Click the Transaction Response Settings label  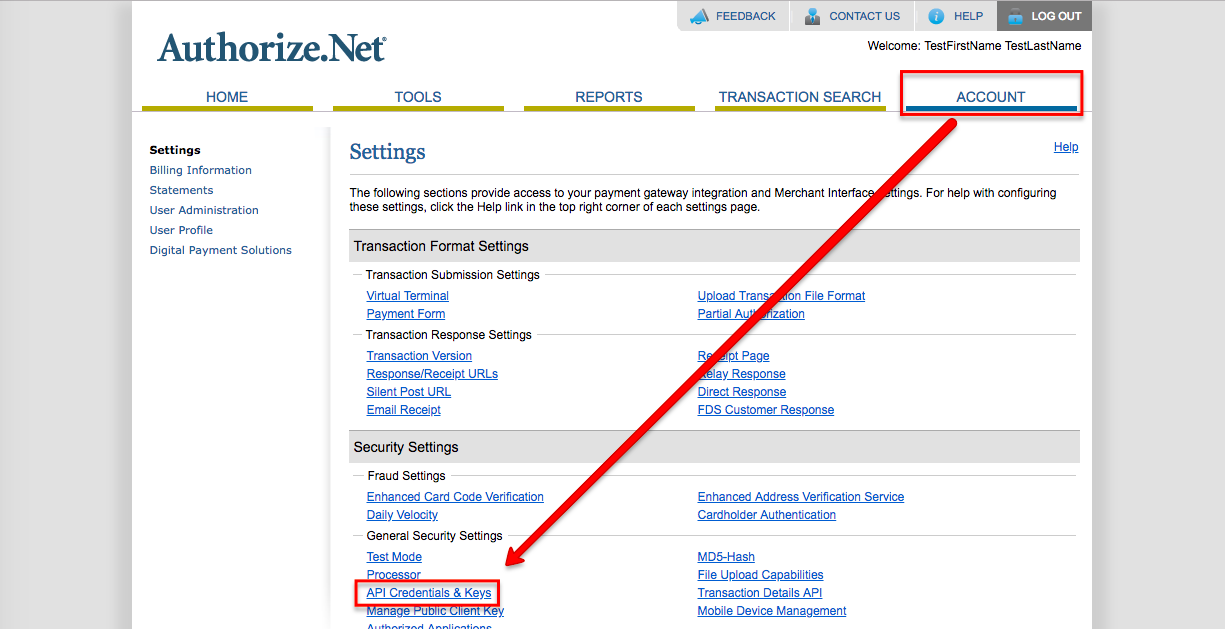click(x=449, y=335)
